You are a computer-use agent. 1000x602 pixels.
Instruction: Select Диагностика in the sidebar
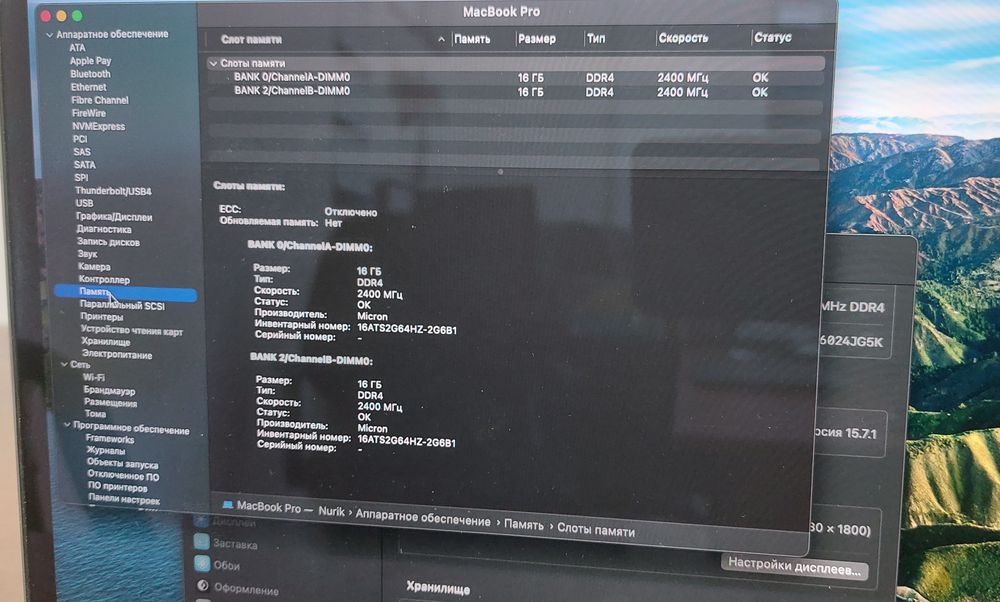(104, 229)
